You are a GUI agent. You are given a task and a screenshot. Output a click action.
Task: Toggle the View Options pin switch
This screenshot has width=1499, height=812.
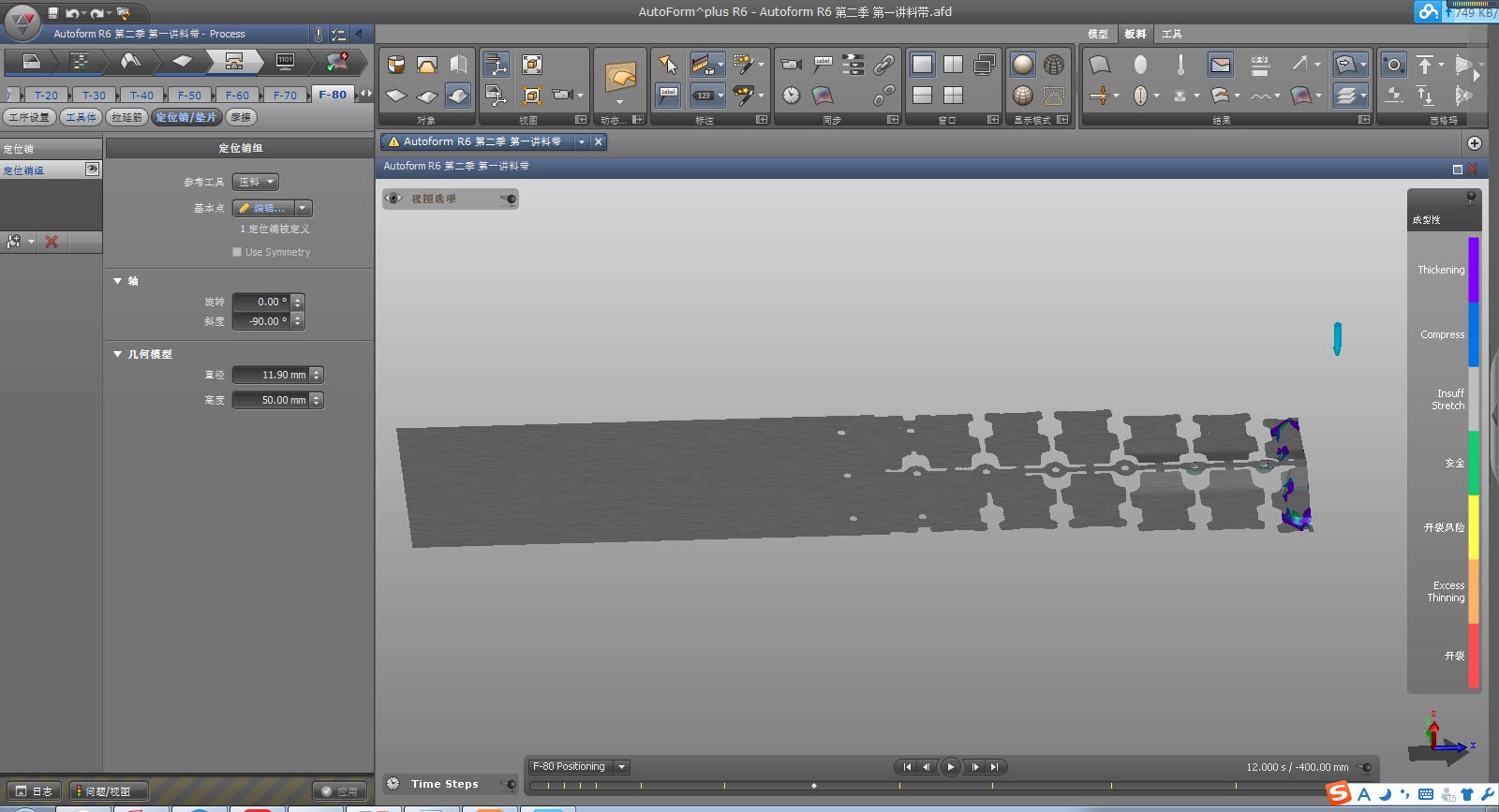click(x=508, y=199)
